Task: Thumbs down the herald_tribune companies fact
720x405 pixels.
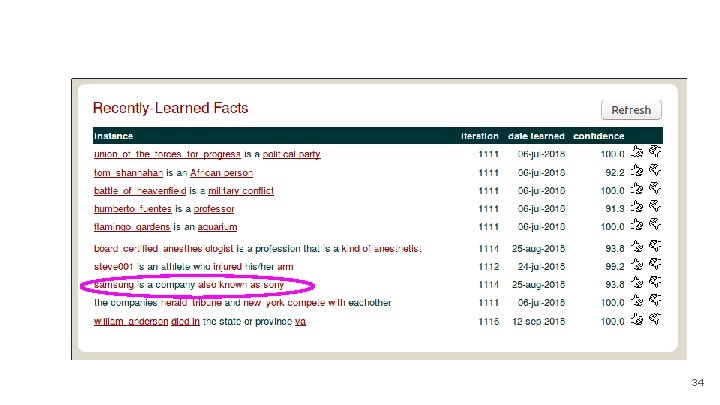Action: point(655,300)
